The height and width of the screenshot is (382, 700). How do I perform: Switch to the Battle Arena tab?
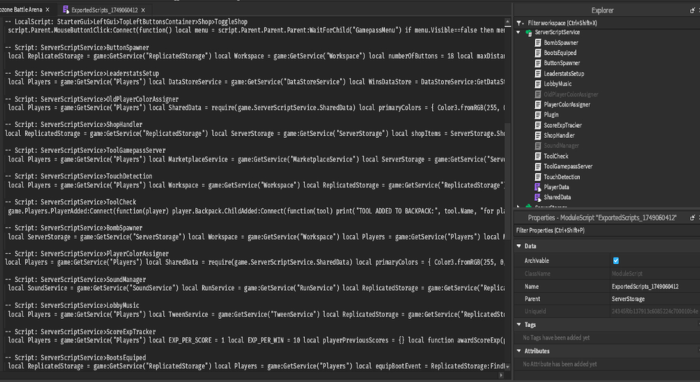click(x=21, y=9)
